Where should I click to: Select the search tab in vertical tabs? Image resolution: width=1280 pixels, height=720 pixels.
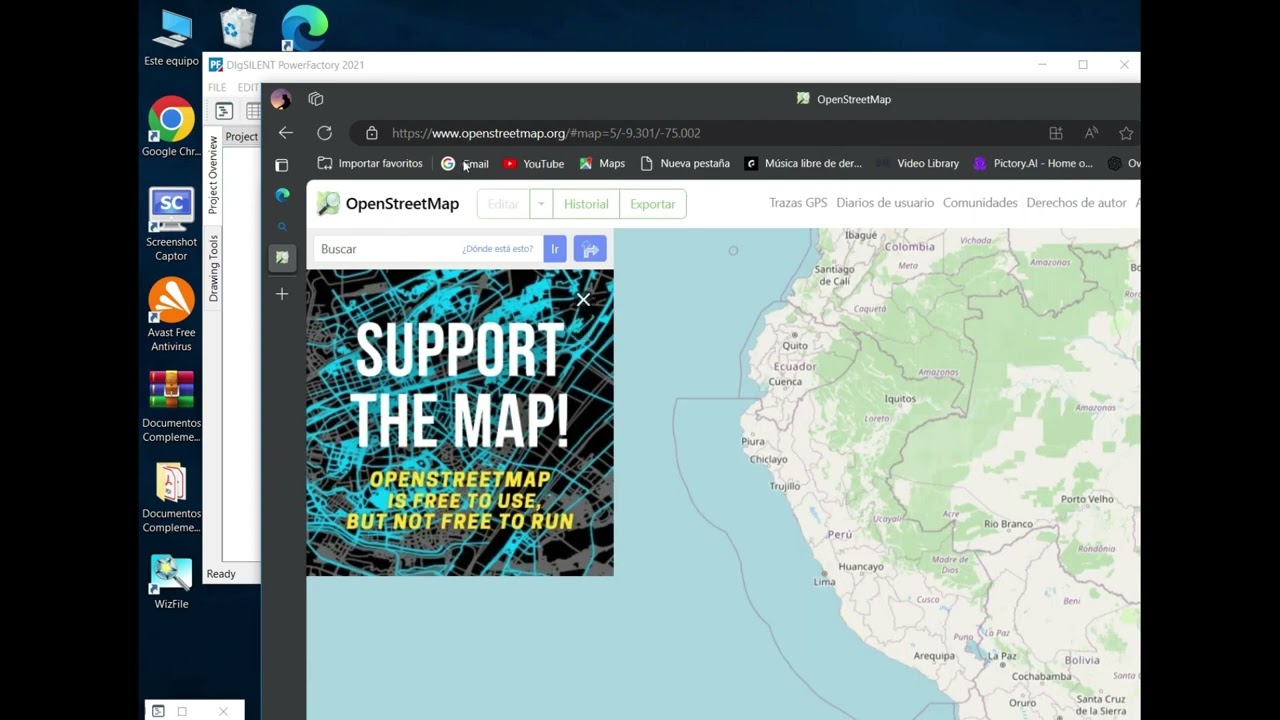click(282, 227)
